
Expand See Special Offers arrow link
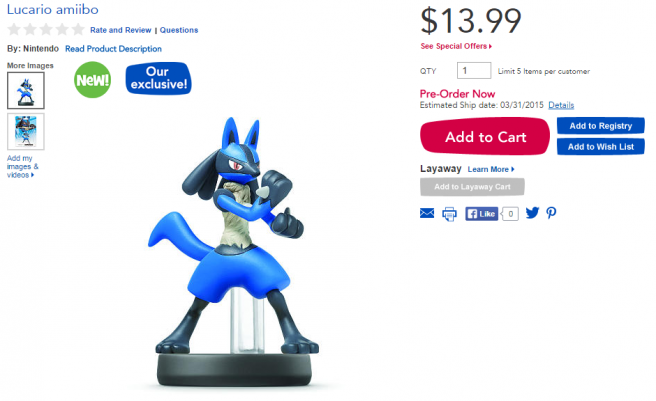click(x=456, y=46)
